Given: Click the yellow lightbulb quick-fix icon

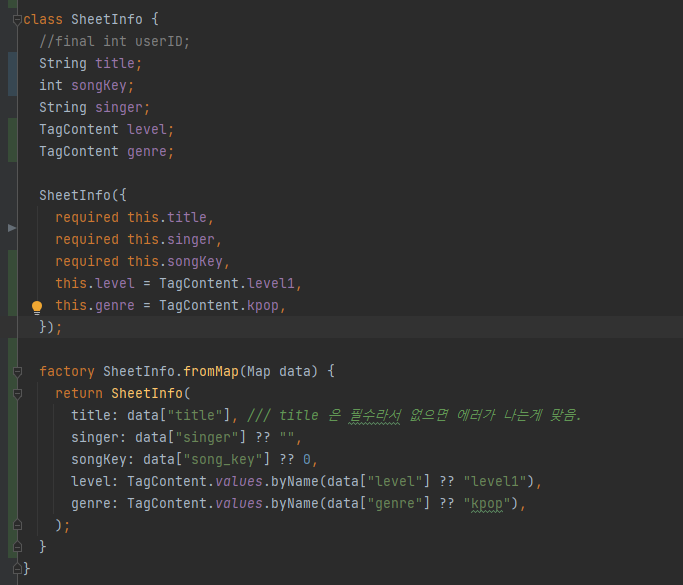Looking at the screenshot, I should click(37, 308).
